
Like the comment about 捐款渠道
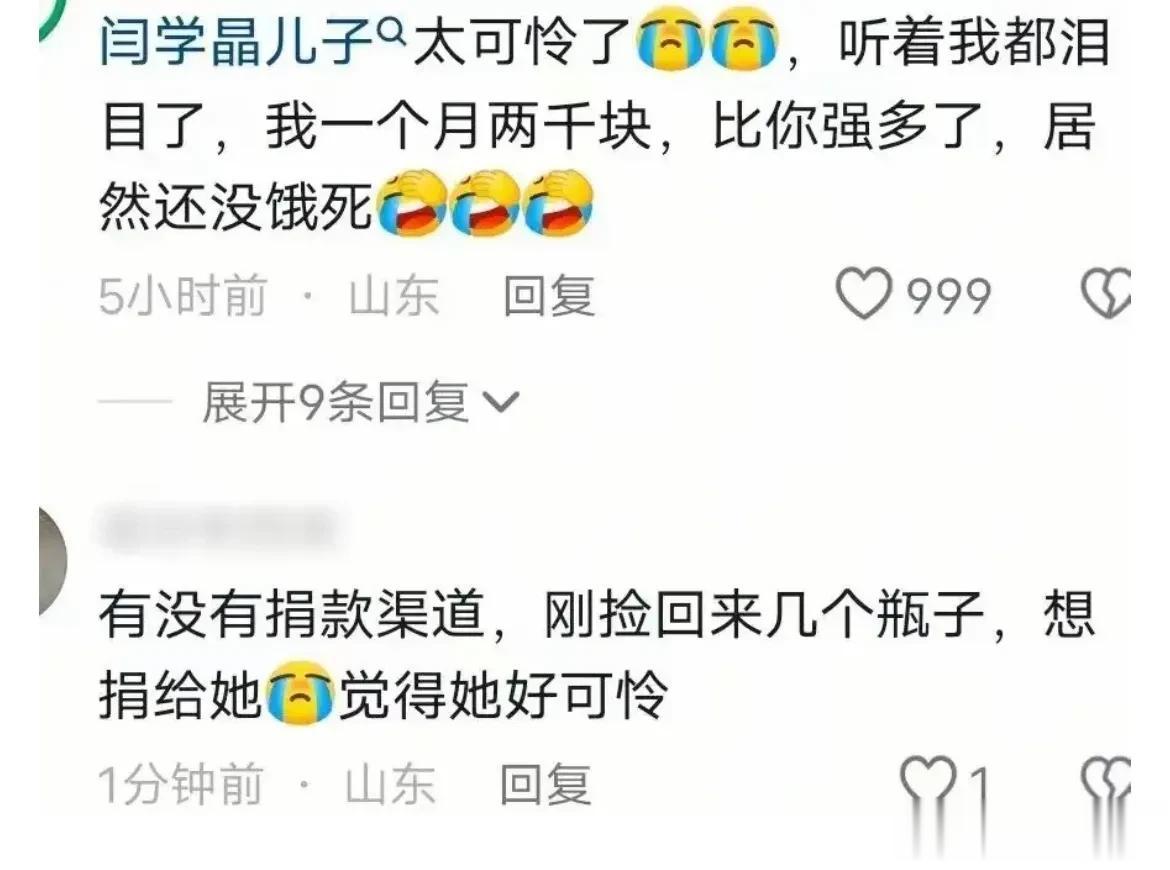[x=927, y=784]
